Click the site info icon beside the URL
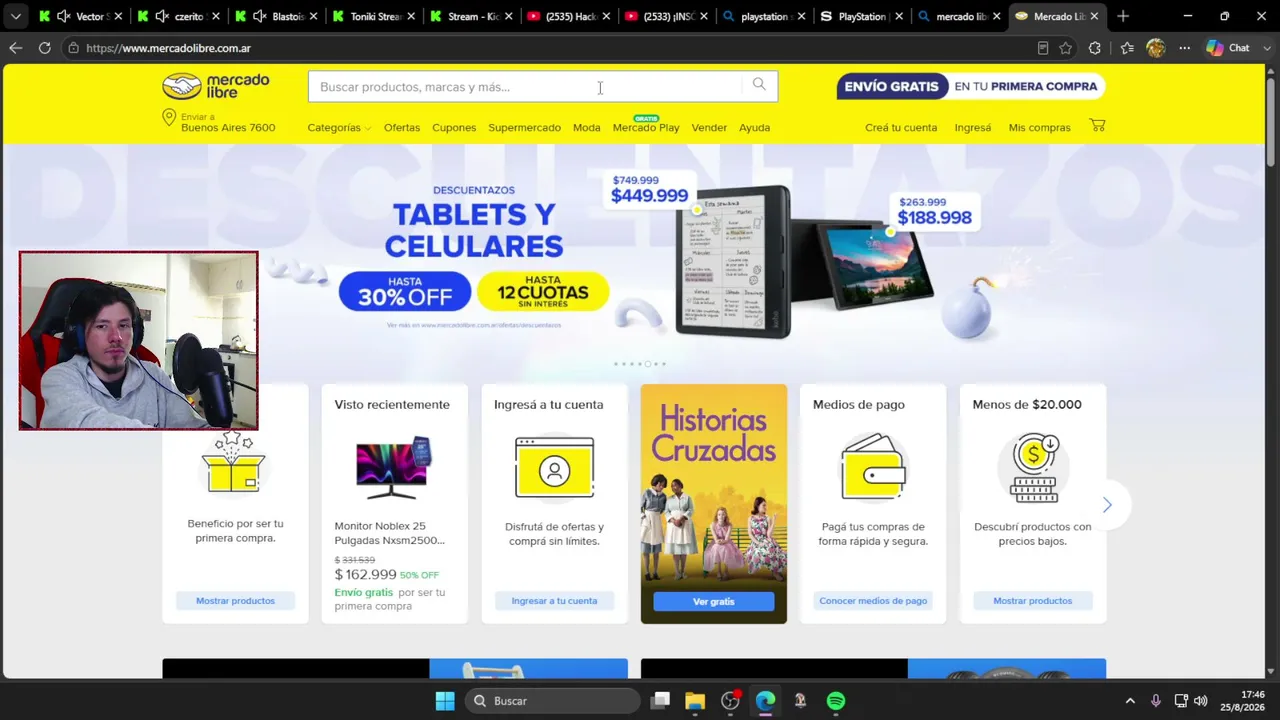Image resolution: width=1280 pixels, height=720 pixels. click(73, 48)
